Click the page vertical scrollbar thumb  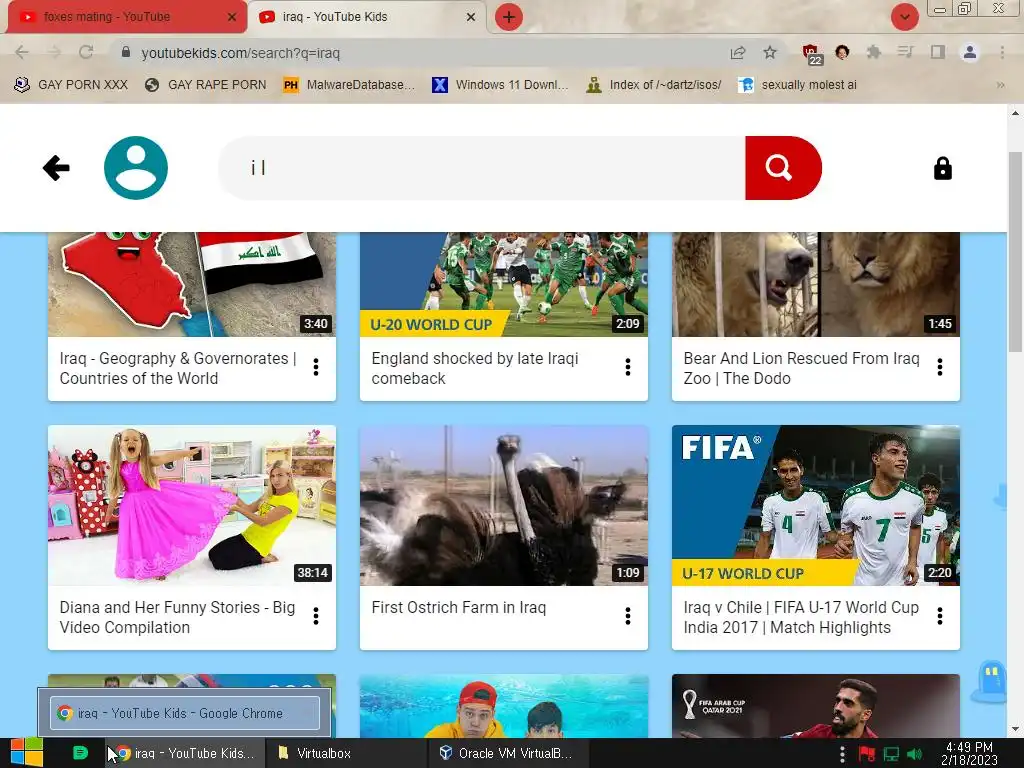pyautogui.click(x=1015, y=251)
